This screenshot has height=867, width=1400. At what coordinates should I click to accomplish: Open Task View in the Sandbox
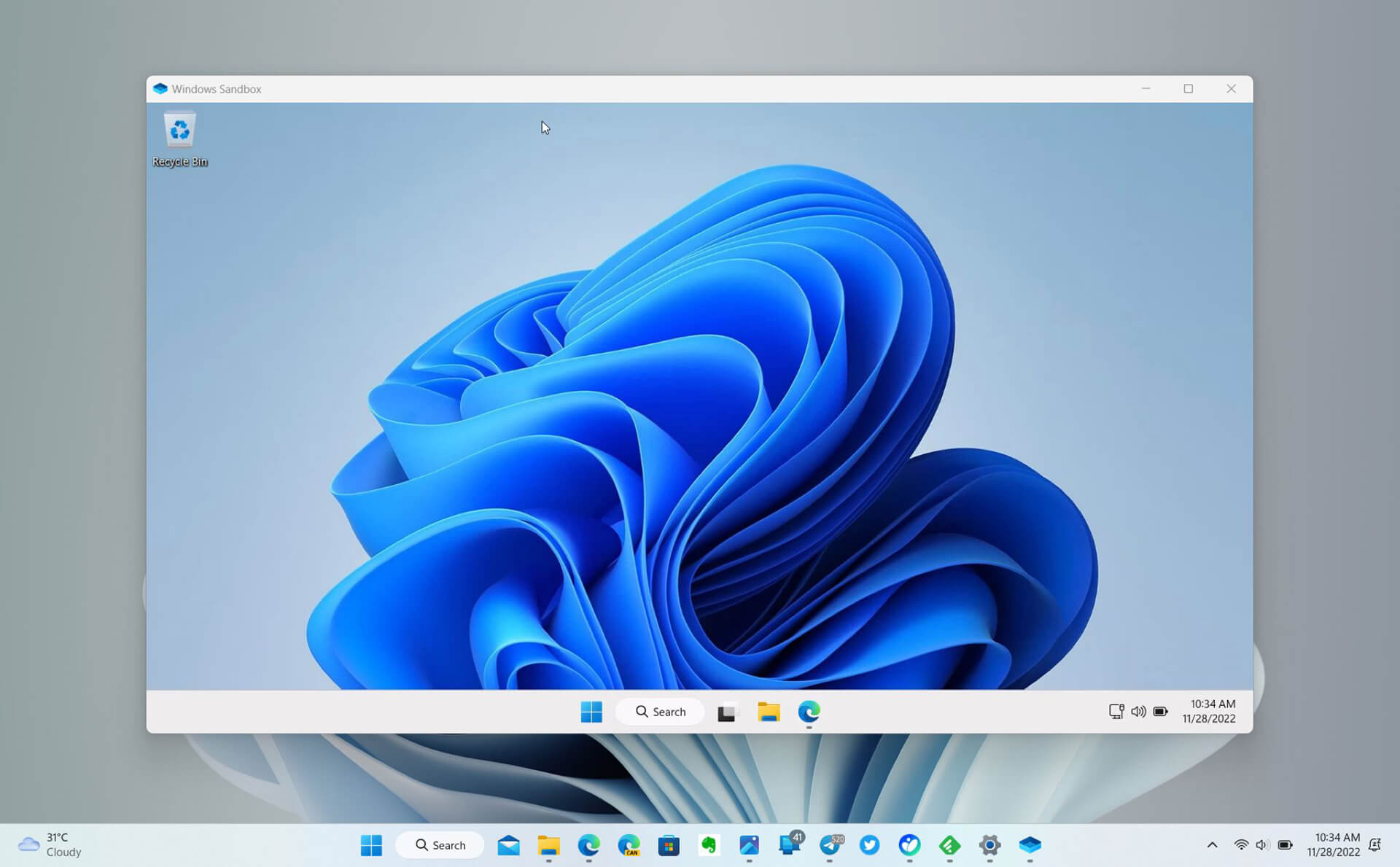pos(728,712)
